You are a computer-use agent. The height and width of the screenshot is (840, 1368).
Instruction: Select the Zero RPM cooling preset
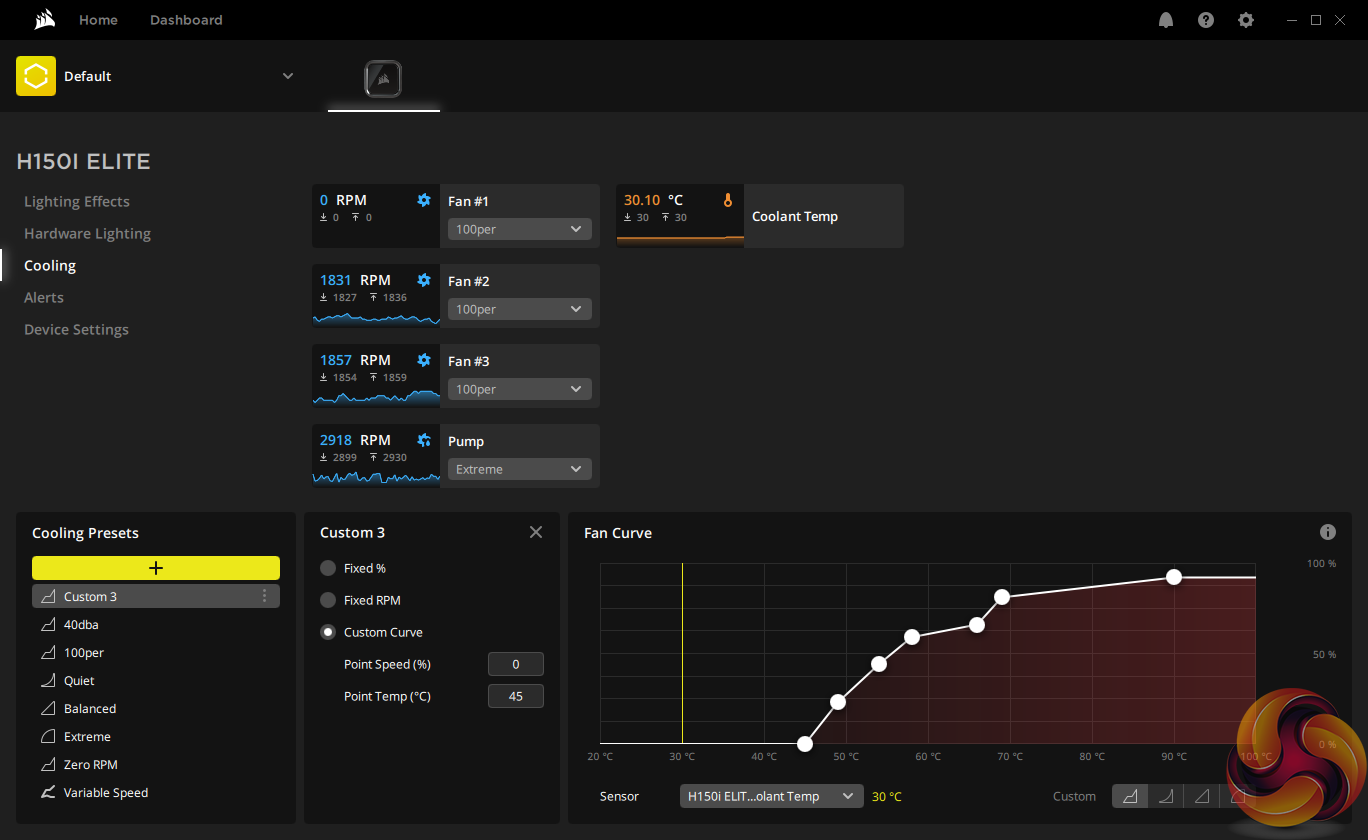(90, 764)
